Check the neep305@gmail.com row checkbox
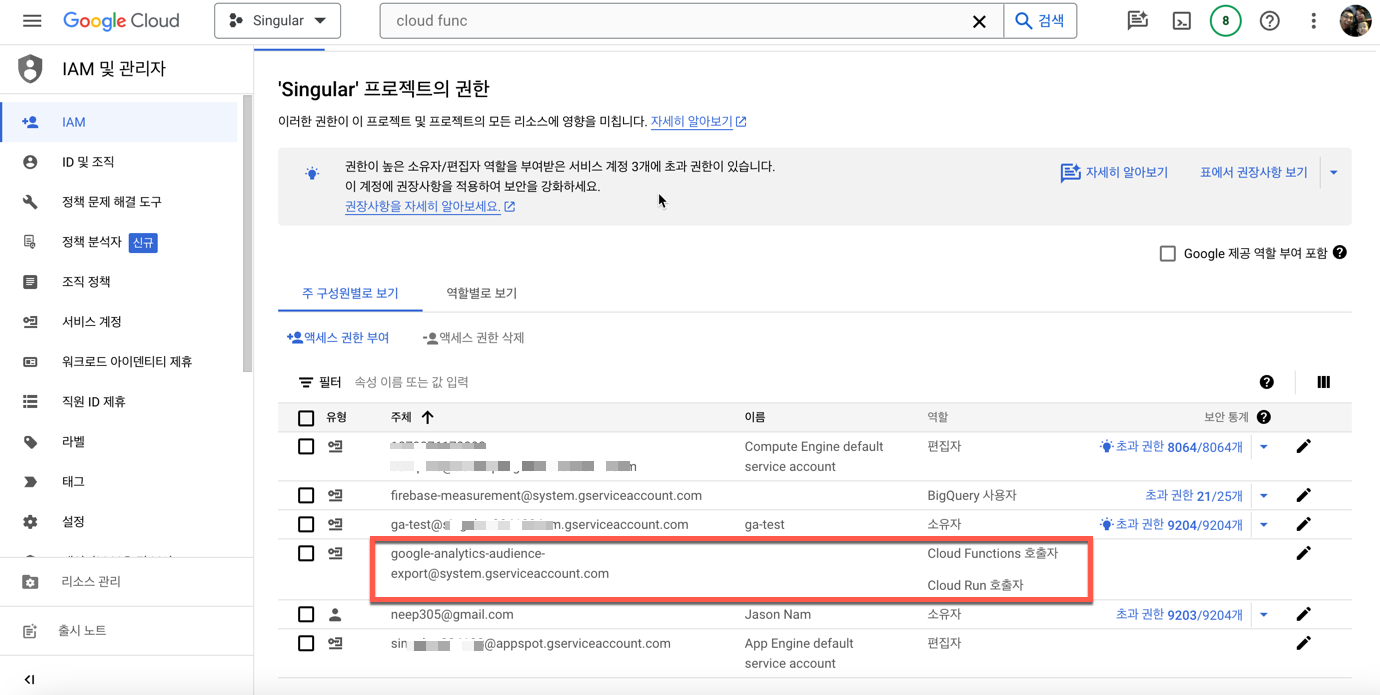Viewport: 1380px width, 695px height. point(306,614)
